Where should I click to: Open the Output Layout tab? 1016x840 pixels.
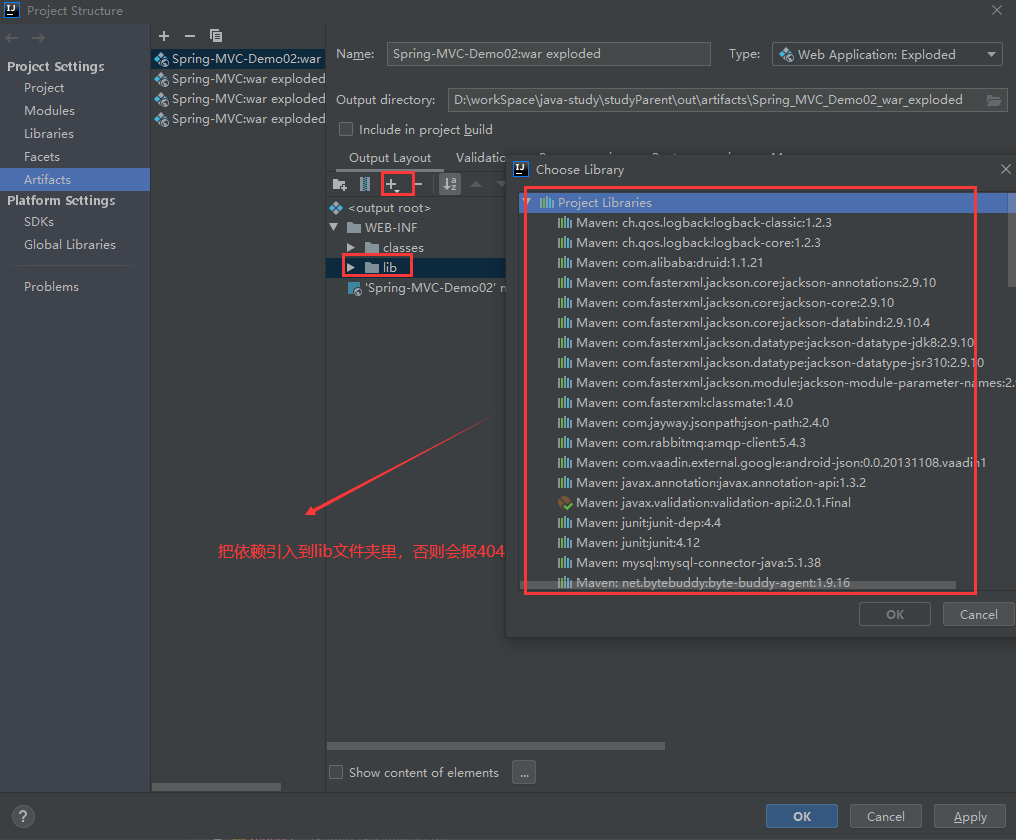coord(389,158)
